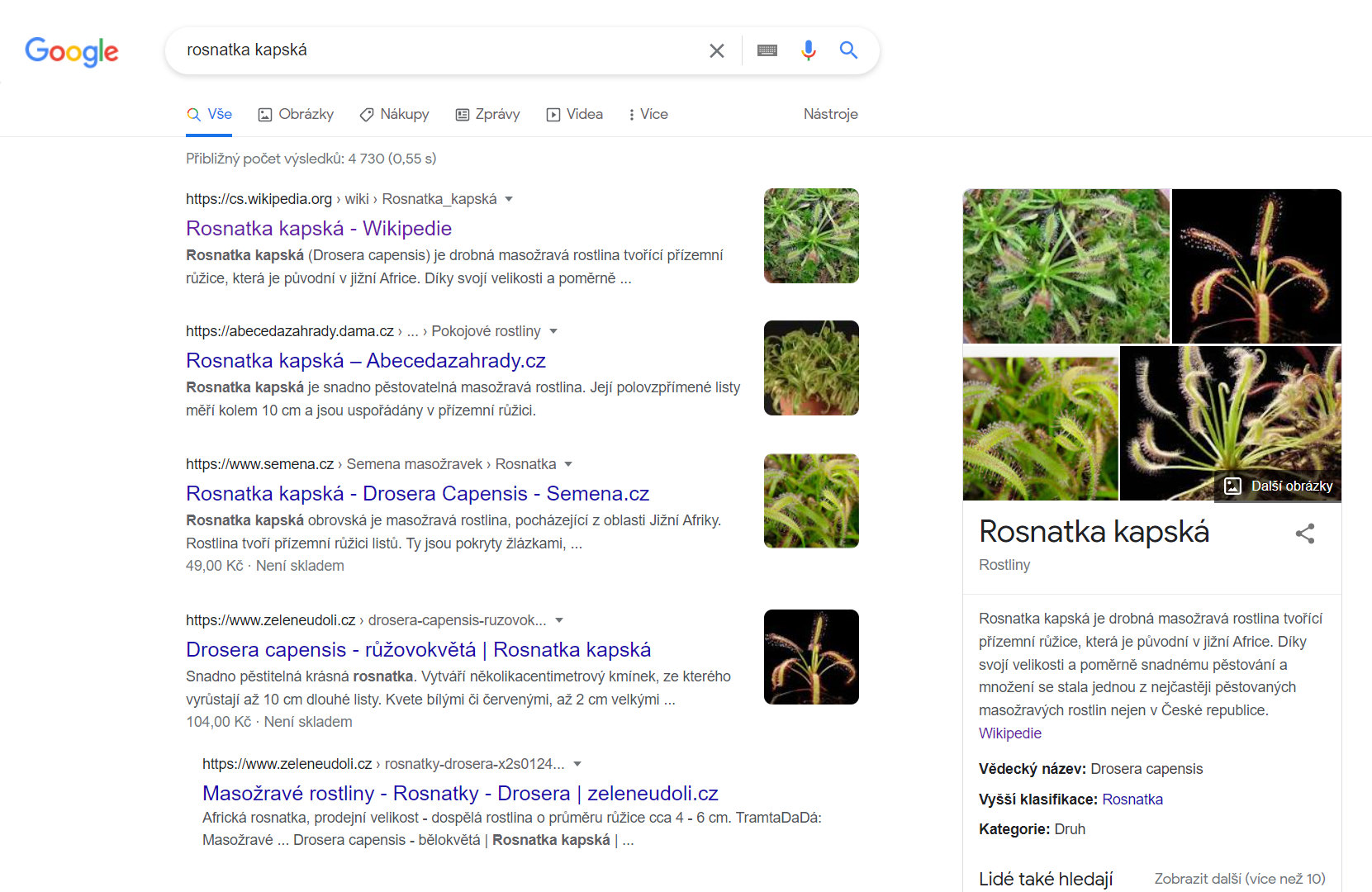
Task: Click the 'Rosnatka kapská' knowledge panel title
Action: pyautogui.click(x=1094, y=532)
